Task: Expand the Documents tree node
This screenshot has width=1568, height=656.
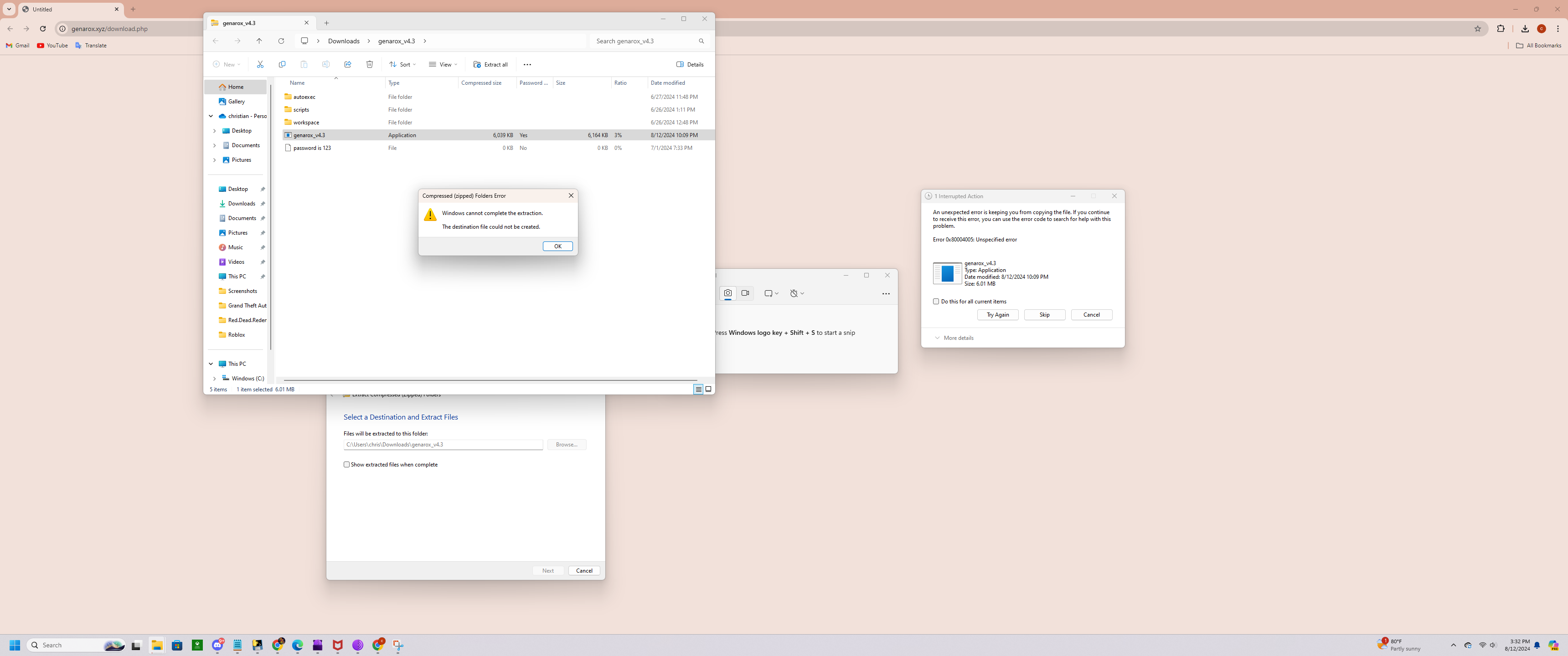Action: tap(214, 145)
